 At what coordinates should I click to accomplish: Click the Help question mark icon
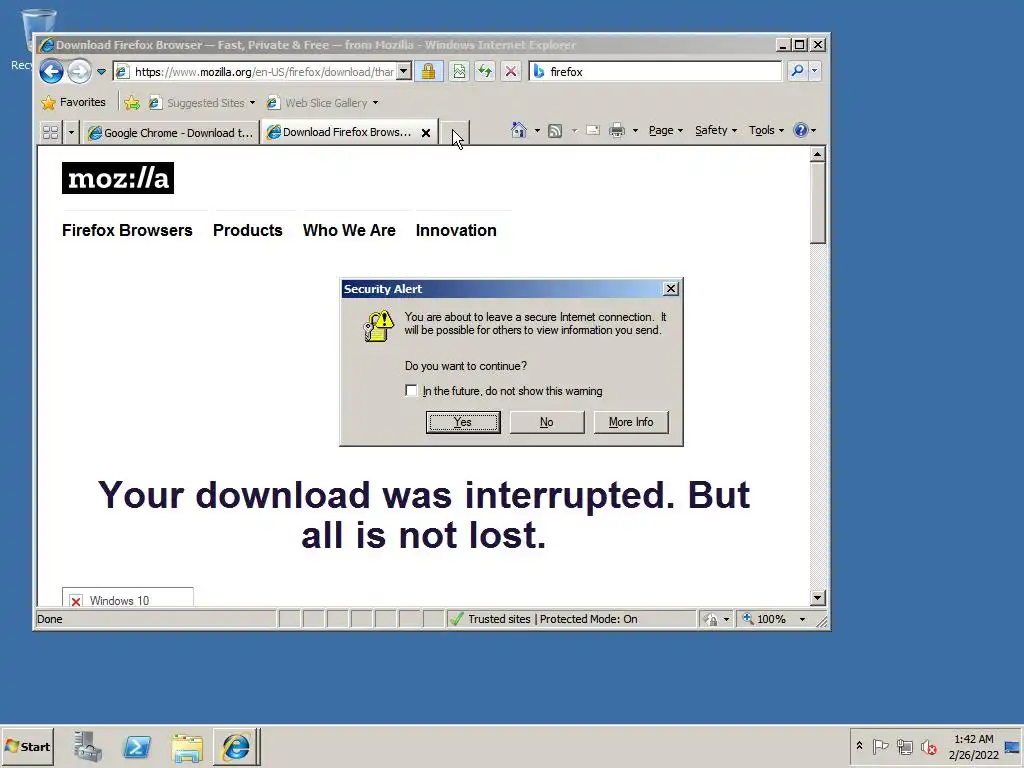click(x=801, y=130)
